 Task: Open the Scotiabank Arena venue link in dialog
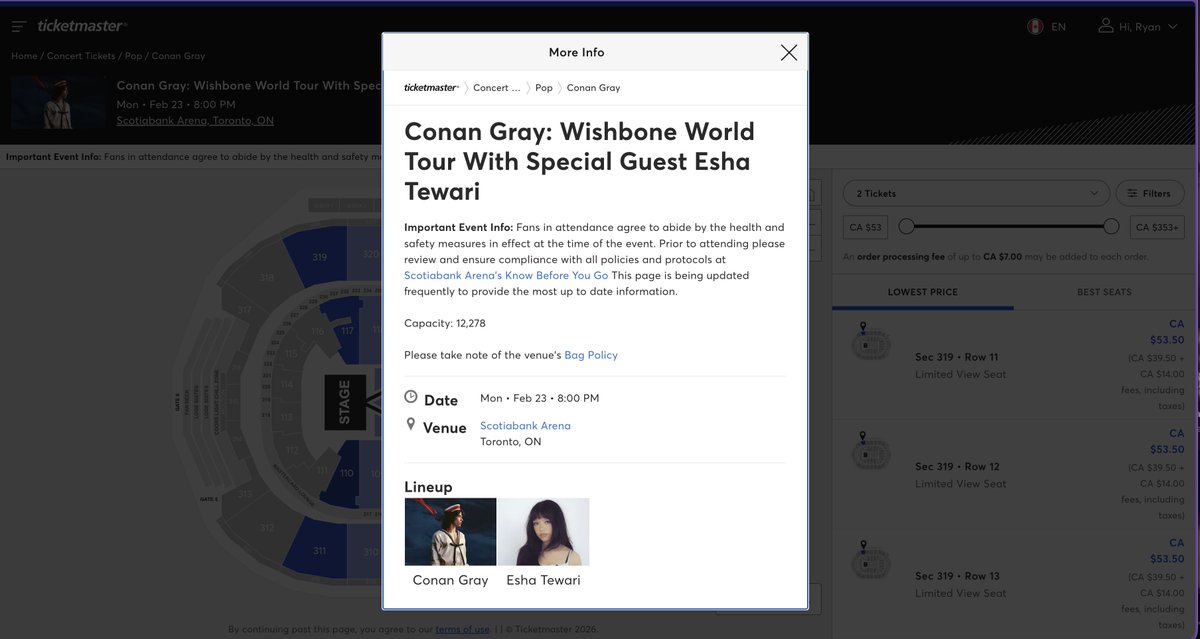click(x=525, y=426)
